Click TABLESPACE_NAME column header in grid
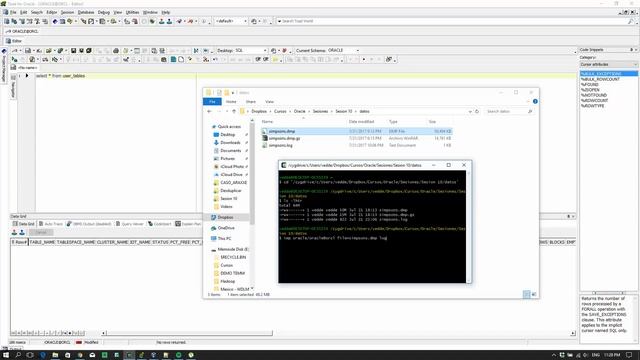The width and height of the screenshot is (640, 360). pos(76,242)
